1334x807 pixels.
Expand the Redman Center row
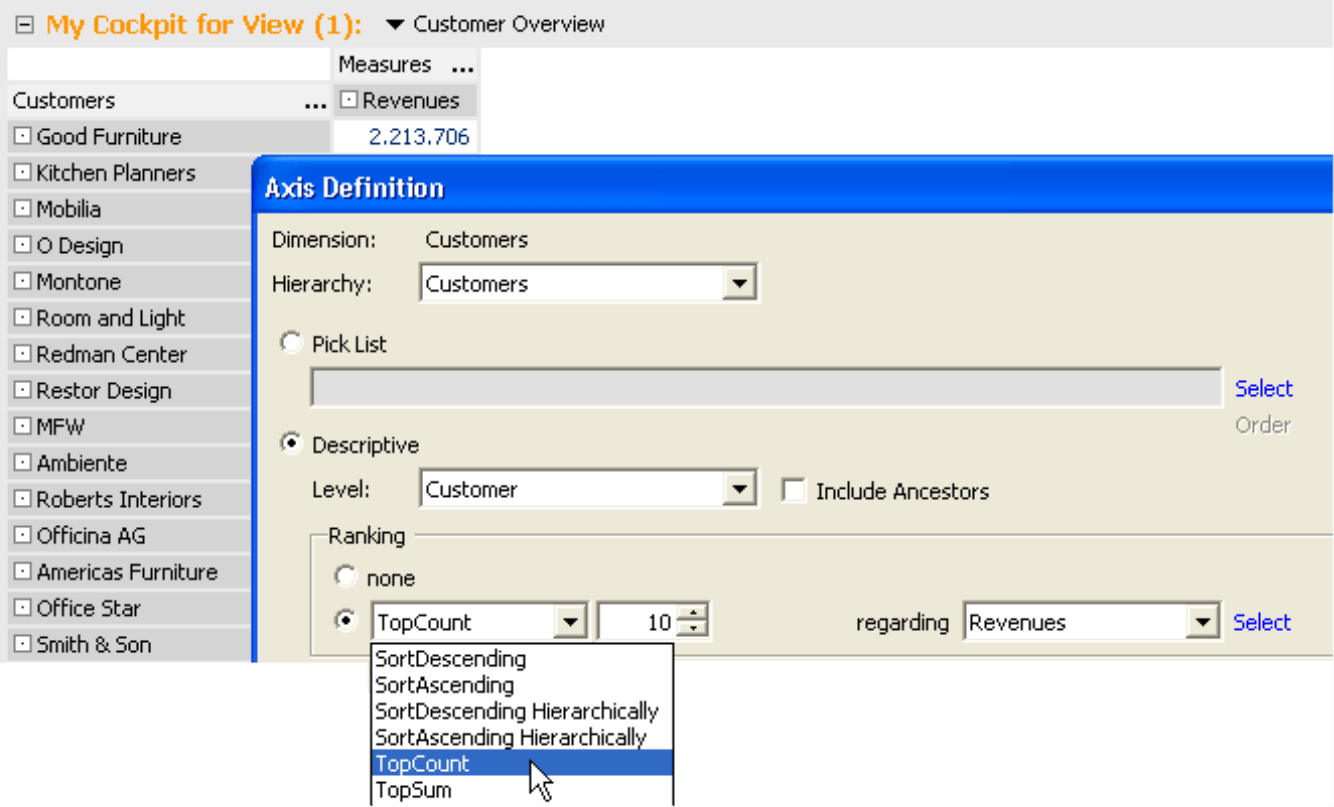coord(22,354)
